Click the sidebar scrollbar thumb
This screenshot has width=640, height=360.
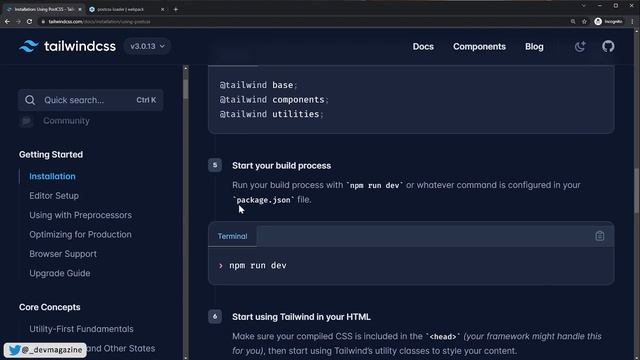(186, 89)
